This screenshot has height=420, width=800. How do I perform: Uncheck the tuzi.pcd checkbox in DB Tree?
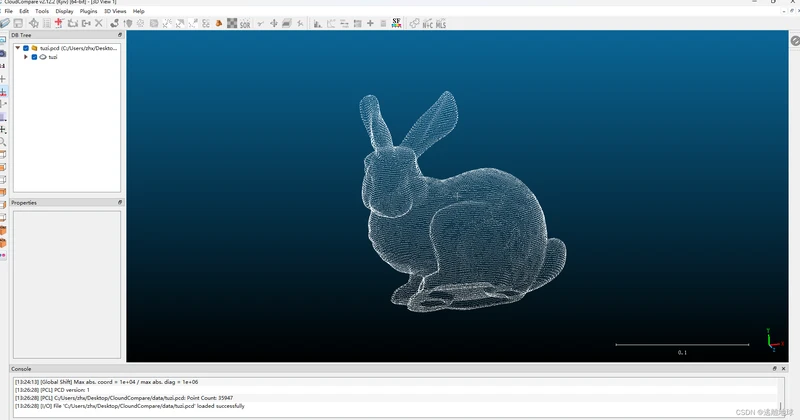[x=26, y=48]
